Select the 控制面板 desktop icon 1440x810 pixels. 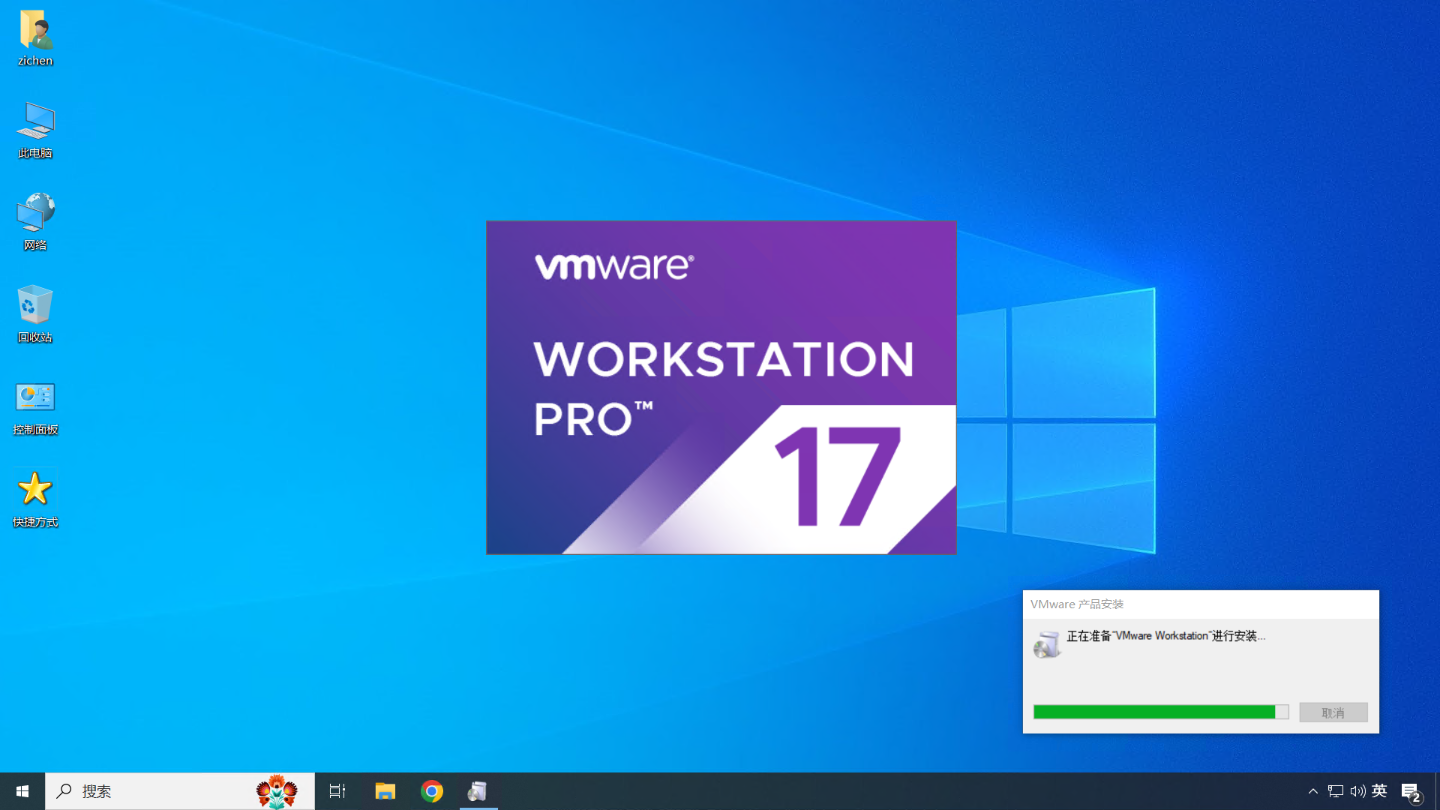(x=35, y=407)
